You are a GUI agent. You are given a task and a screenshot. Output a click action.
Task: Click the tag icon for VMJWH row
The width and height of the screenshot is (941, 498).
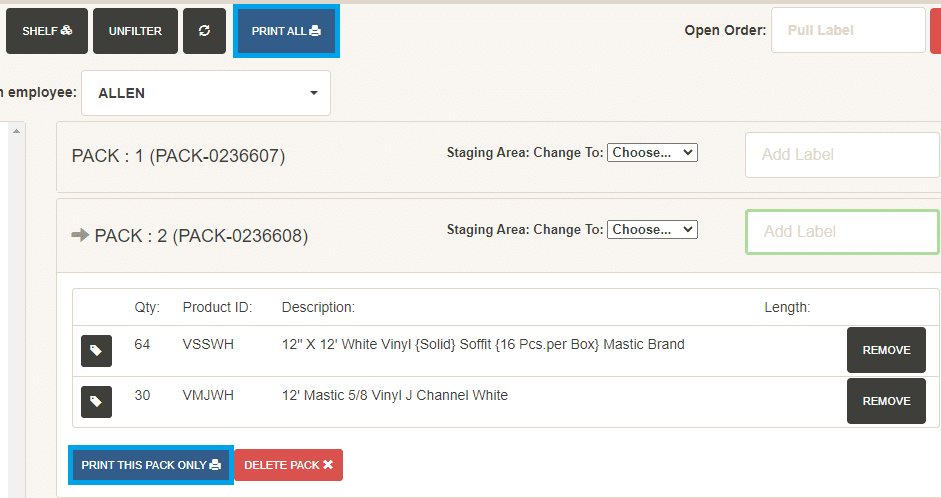coord(96,401)
